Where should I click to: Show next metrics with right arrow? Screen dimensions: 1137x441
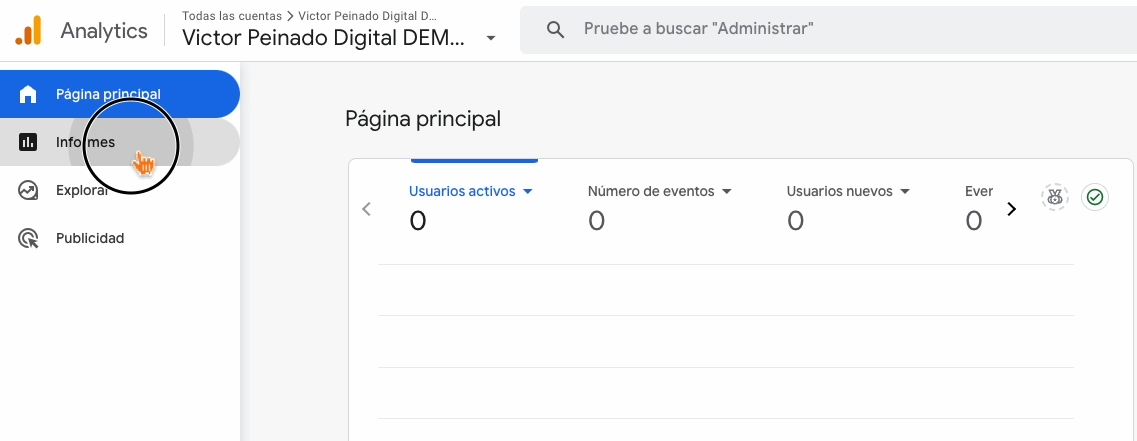pos(1011,209)
